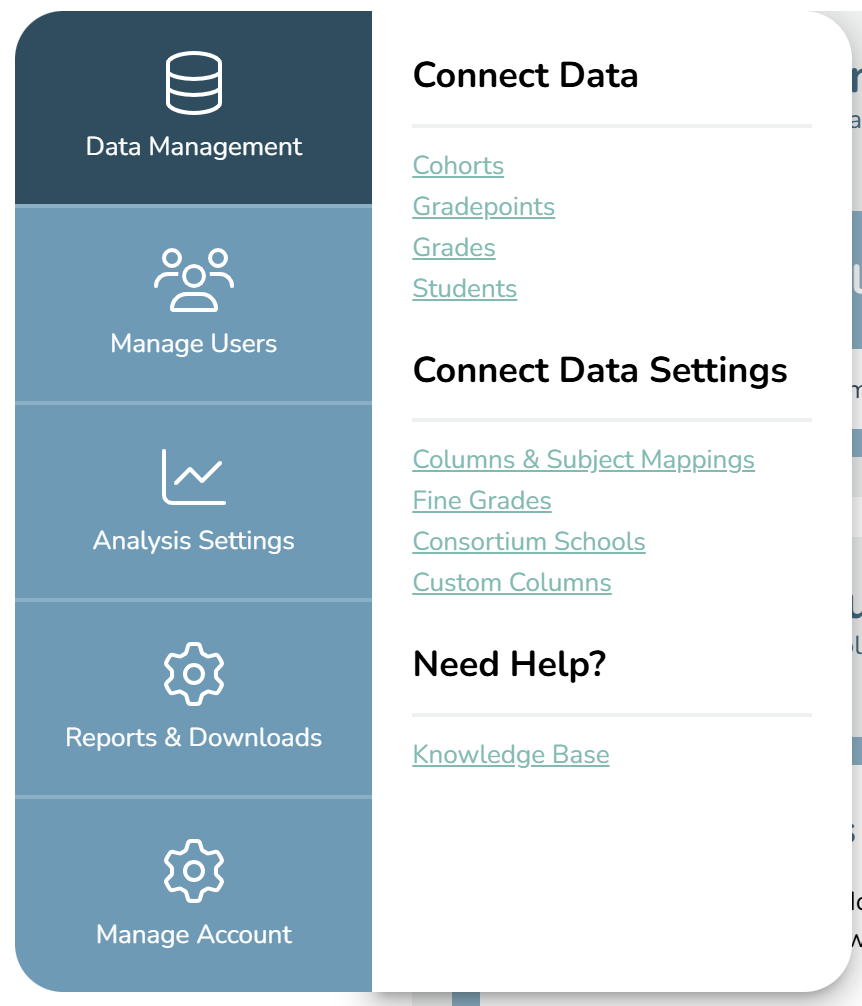Click the Need Help? heading
This screenshot has height=1006, width=862.
point(509,664)
